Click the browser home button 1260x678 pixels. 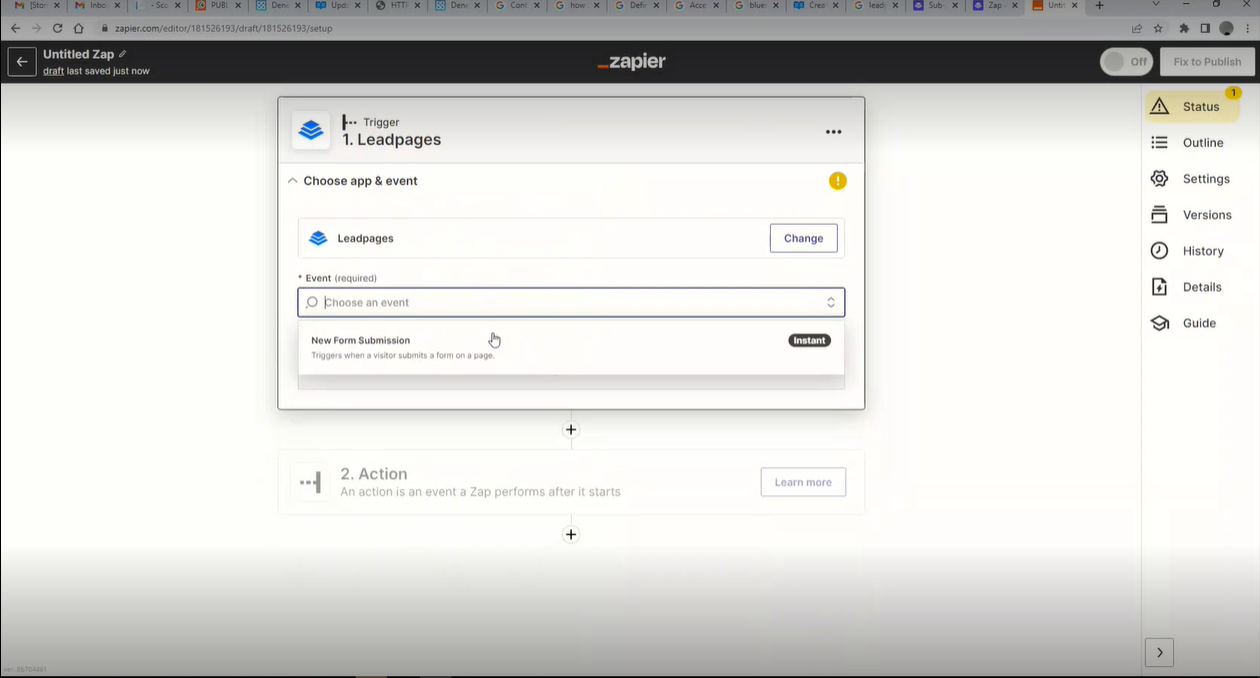click(x=78, y=28)
